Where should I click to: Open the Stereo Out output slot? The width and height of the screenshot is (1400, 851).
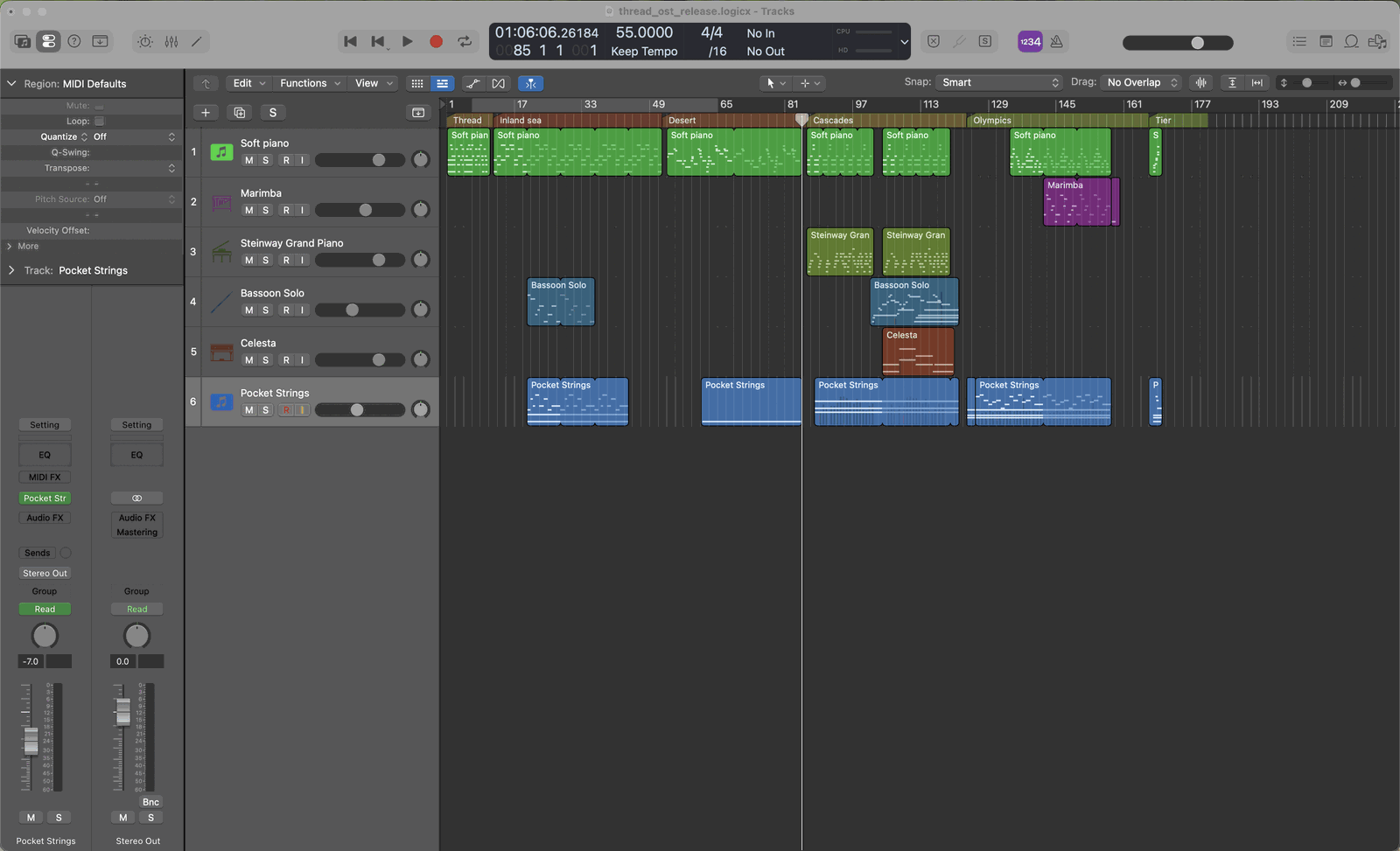tap(45, 573)
